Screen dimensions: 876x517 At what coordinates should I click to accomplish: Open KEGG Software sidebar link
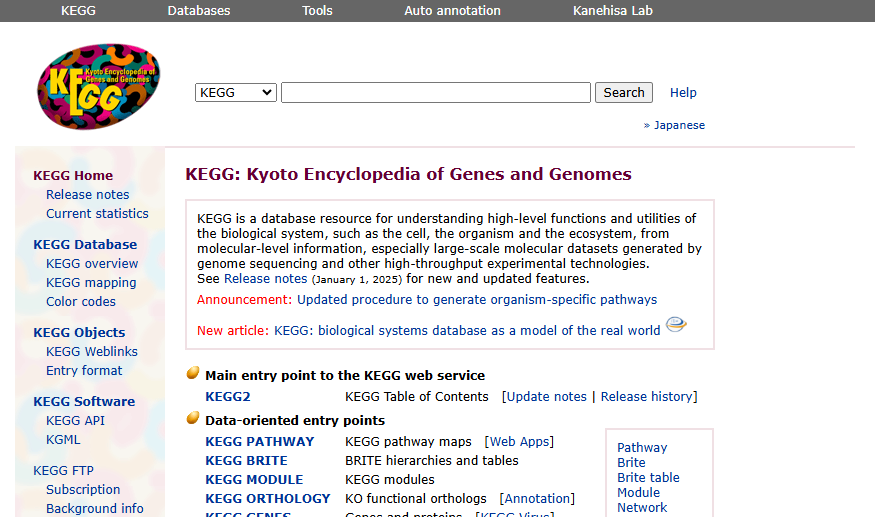[84, 401]
